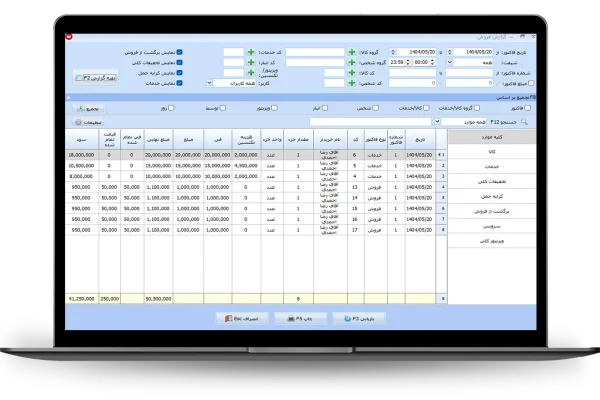Click the تجمیع button
The image size is (600, 400).
(88, 109)
